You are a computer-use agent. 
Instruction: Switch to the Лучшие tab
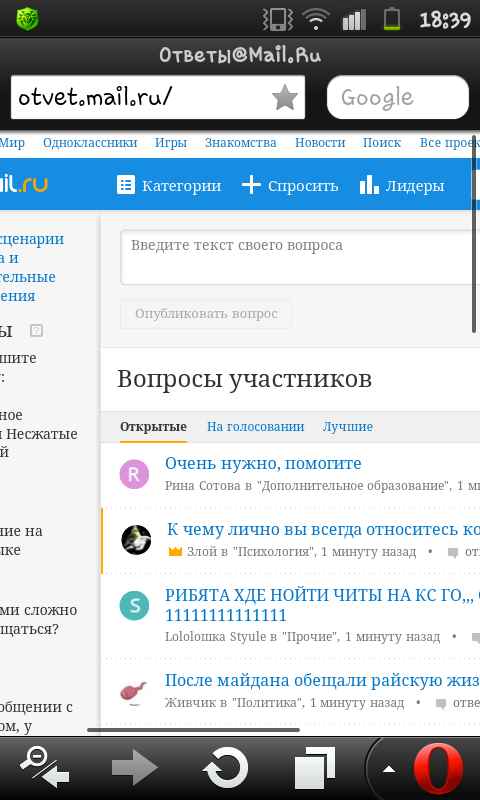tap(347, 427)
